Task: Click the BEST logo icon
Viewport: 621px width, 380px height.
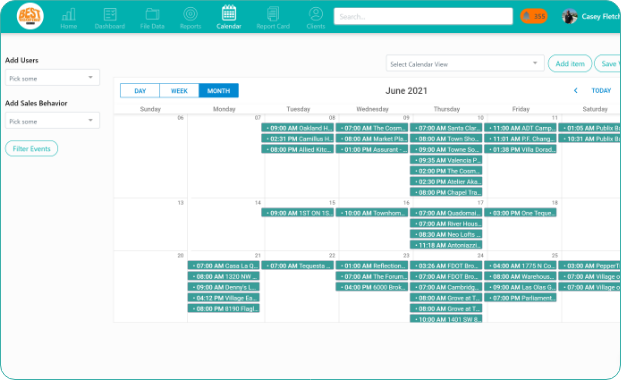Action: [30, 16]
